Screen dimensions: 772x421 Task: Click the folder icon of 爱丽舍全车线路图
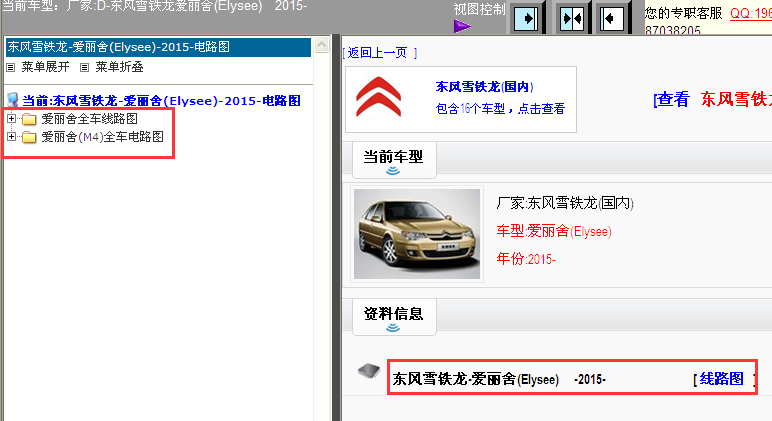(29, 119)
